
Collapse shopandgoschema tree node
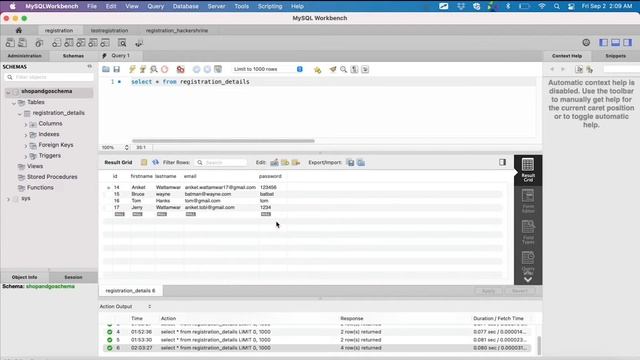8,92
